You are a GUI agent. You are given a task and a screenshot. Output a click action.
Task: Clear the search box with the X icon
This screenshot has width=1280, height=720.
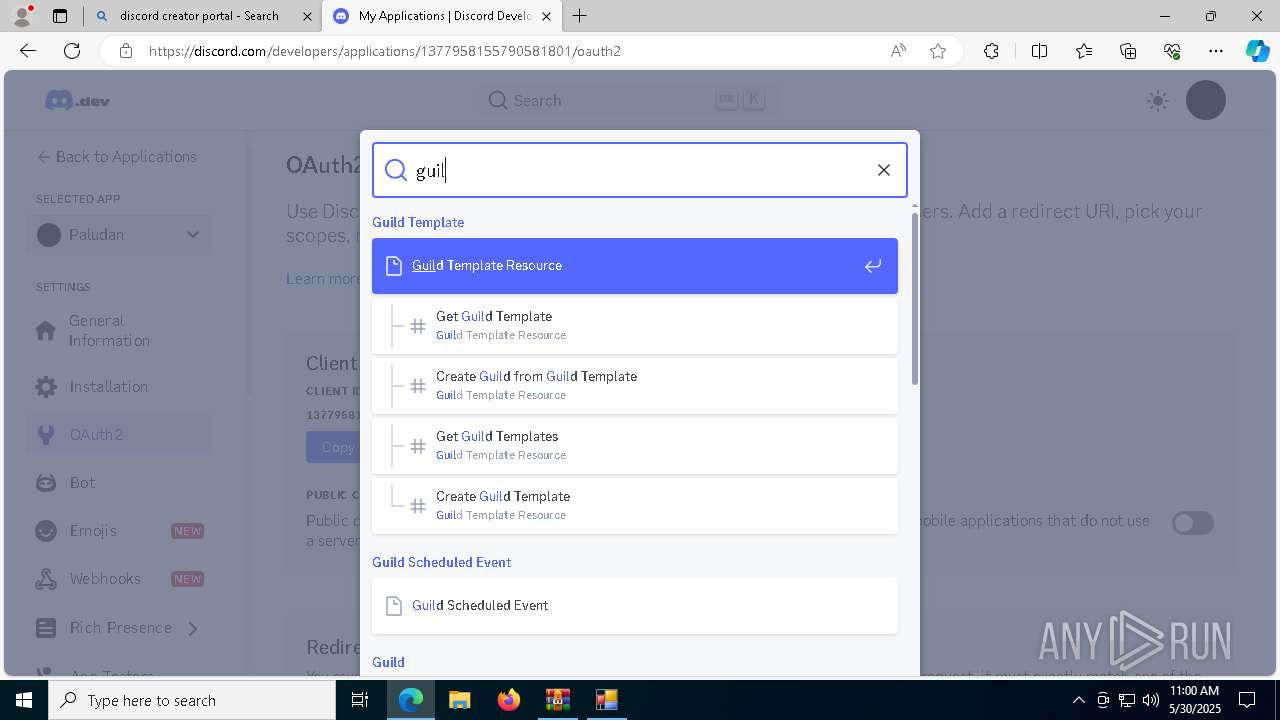pyautogui.click(x=884, y=170)
